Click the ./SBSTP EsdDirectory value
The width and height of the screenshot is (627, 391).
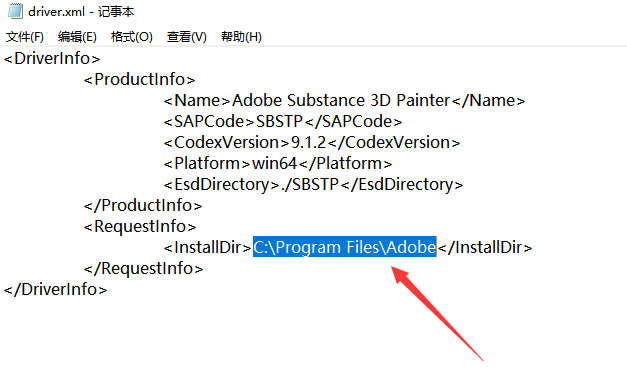tap(310, 184)
